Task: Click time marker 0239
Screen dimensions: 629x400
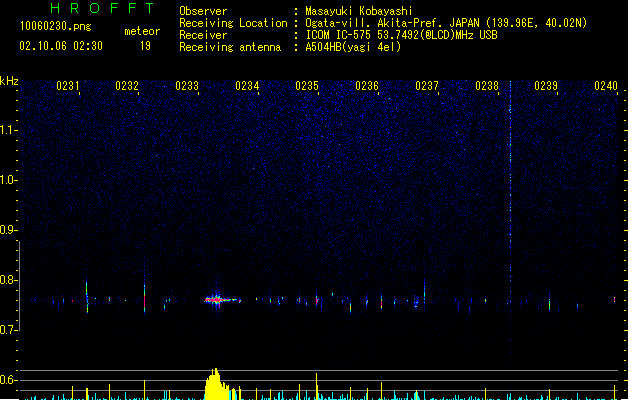Action: 546,86
